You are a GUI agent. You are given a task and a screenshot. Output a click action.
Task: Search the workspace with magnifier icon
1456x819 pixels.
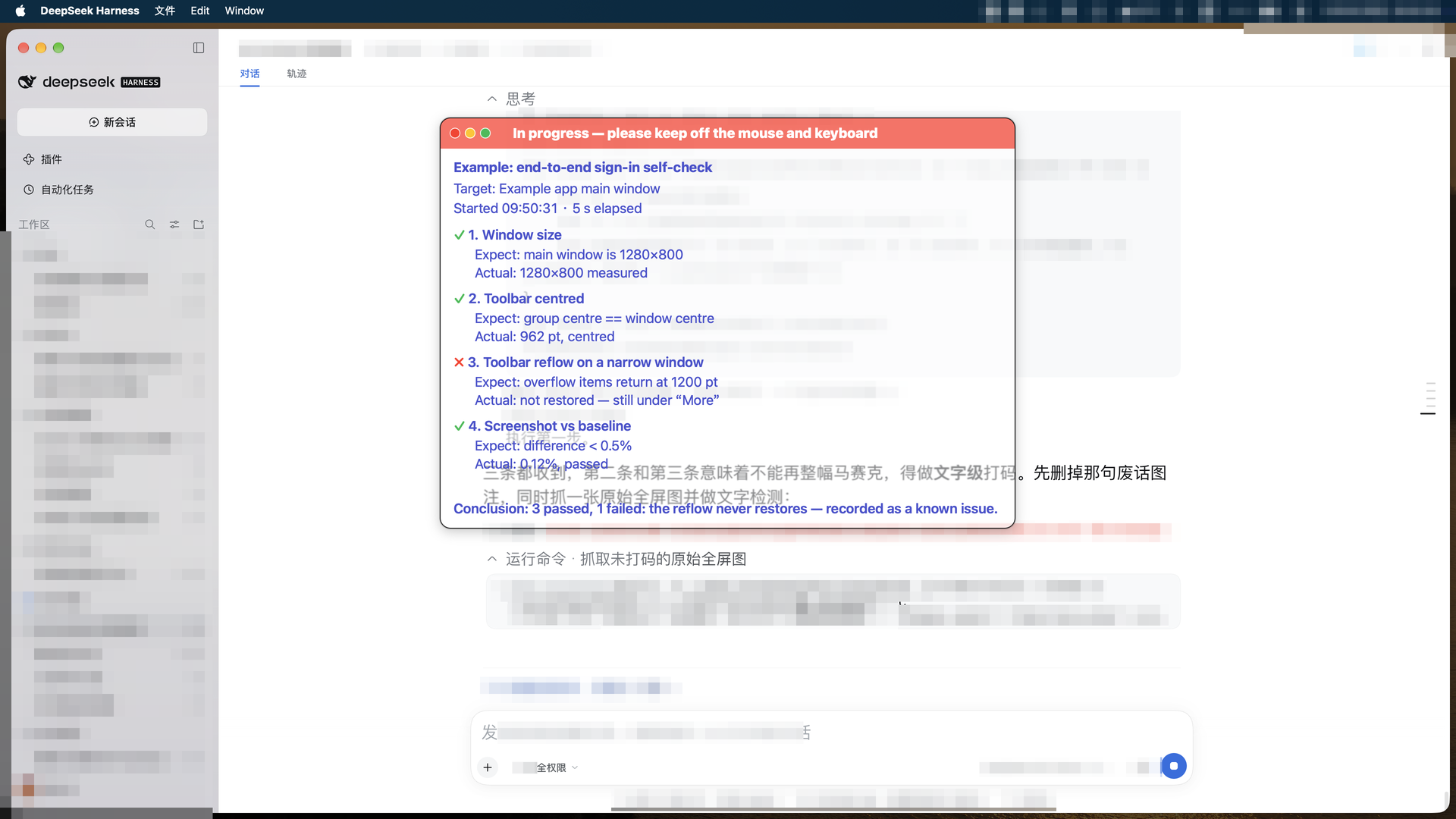[x=150, y=224]
